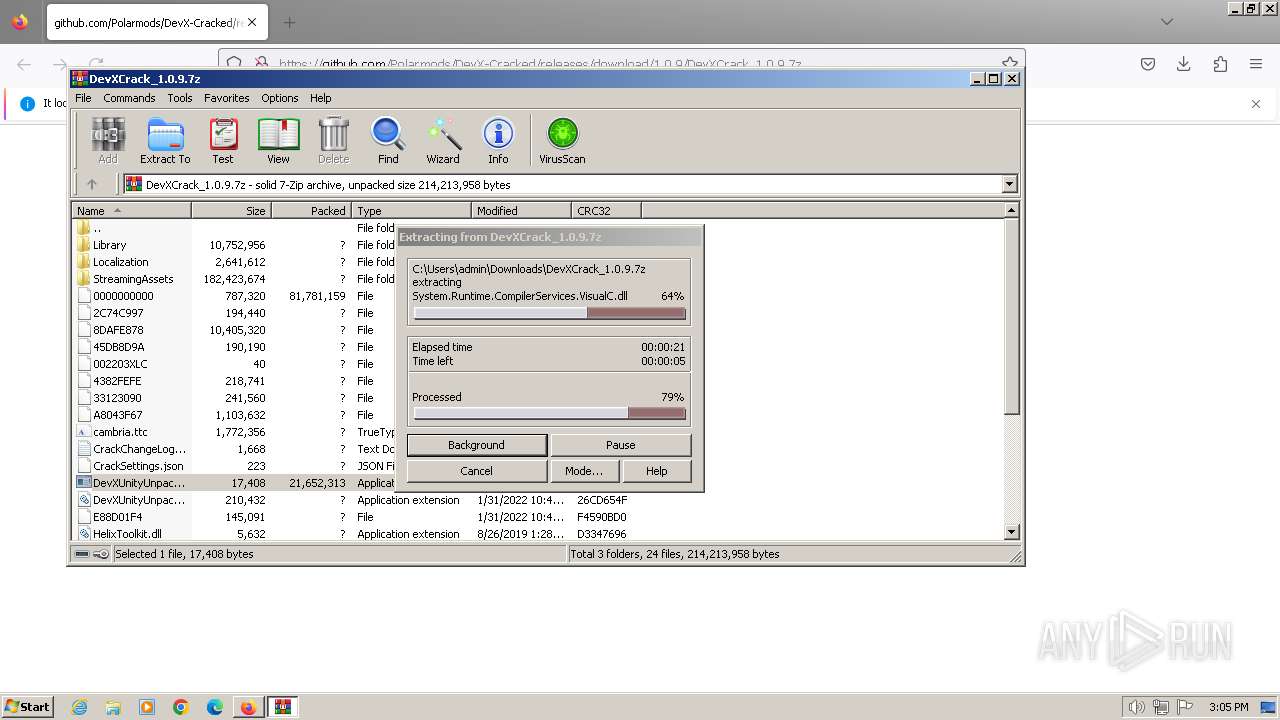Screen dimensions: 1280x720
Task: Open Firefox Downloads panel icon
Action: [x=1184, y=64]
